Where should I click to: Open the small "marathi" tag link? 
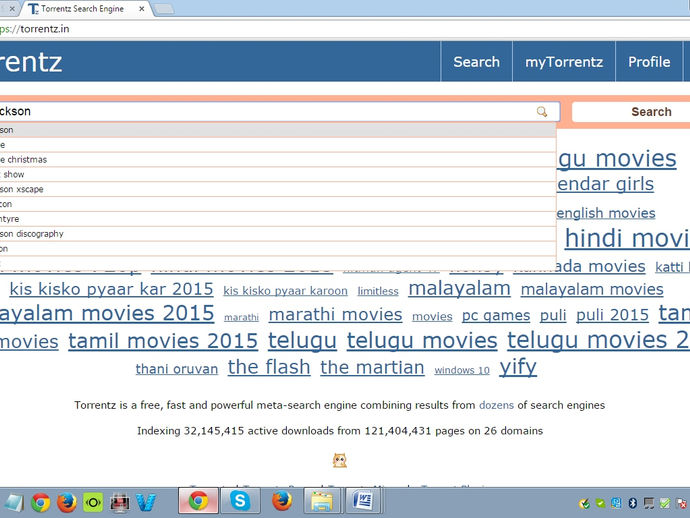pos(241,317)
